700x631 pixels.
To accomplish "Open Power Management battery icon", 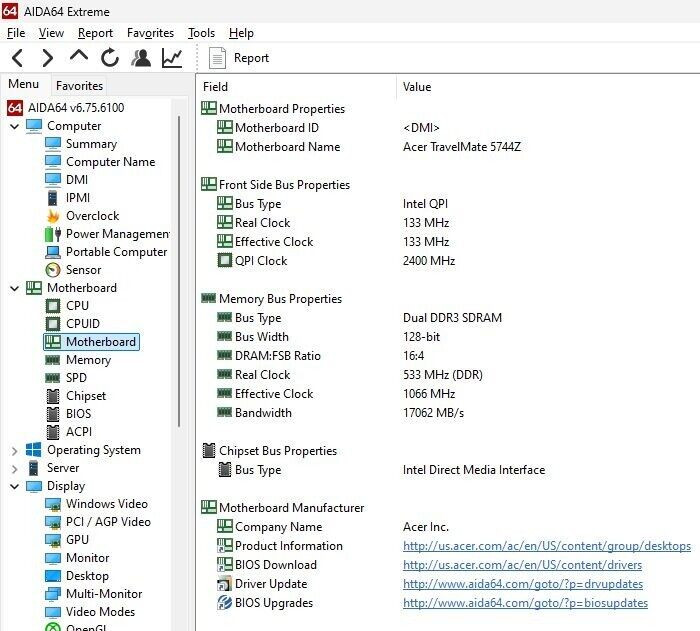I will [53, 234].
